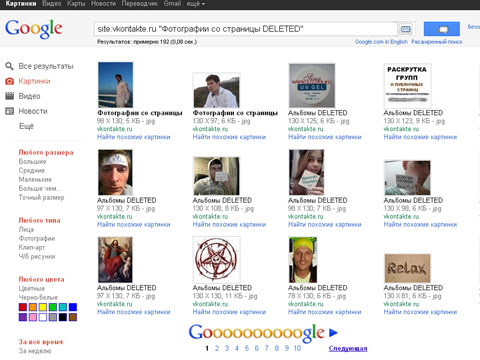
Task: Open the Карты tab in top bar
Action: pyautogui.click(x=76, y=4)
